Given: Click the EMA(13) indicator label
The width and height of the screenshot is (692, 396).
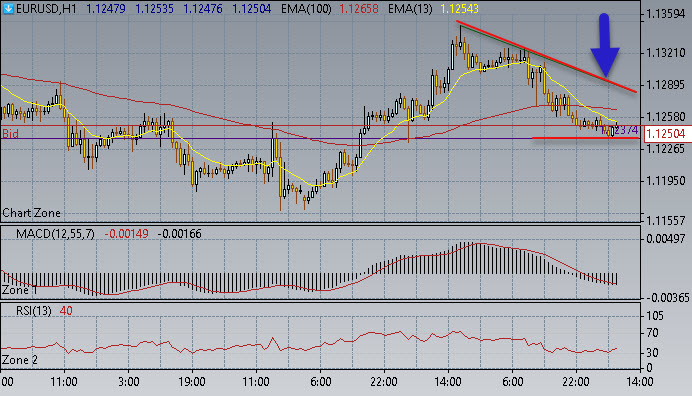Looking at the screenshot, I should (x=410, y=9).
